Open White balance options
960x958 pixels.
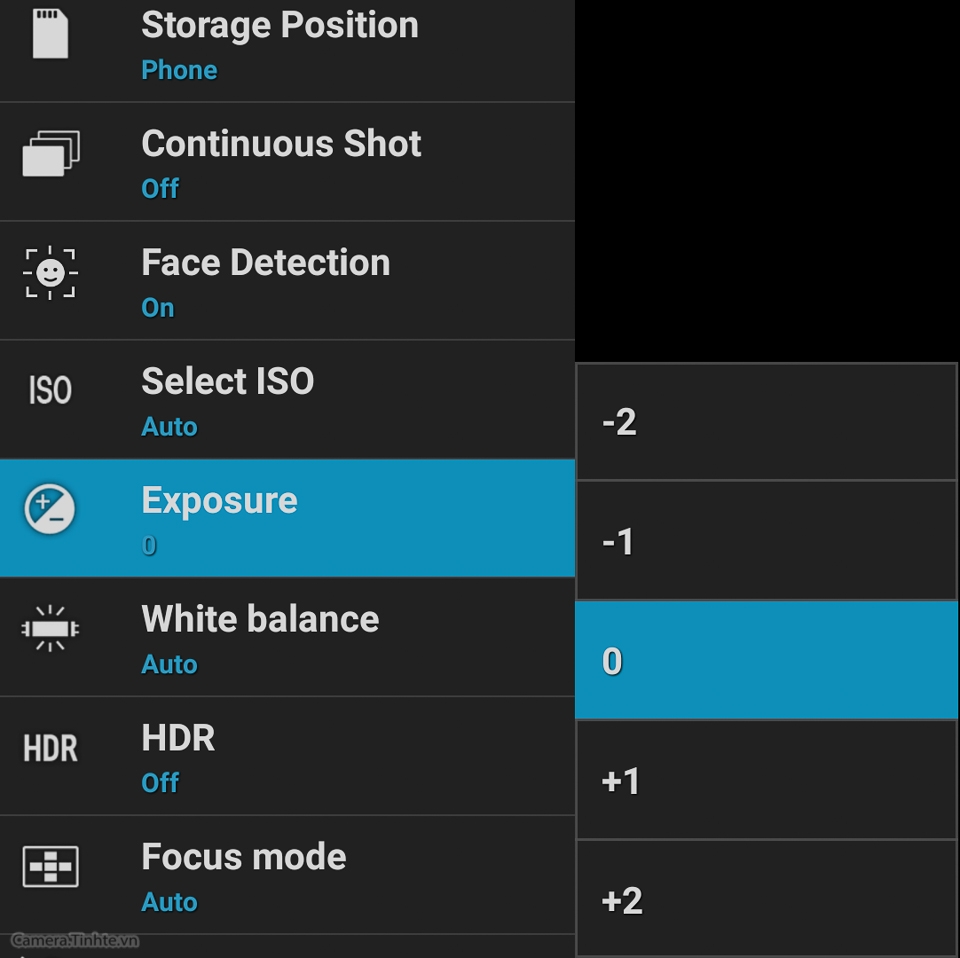point(287,637)
